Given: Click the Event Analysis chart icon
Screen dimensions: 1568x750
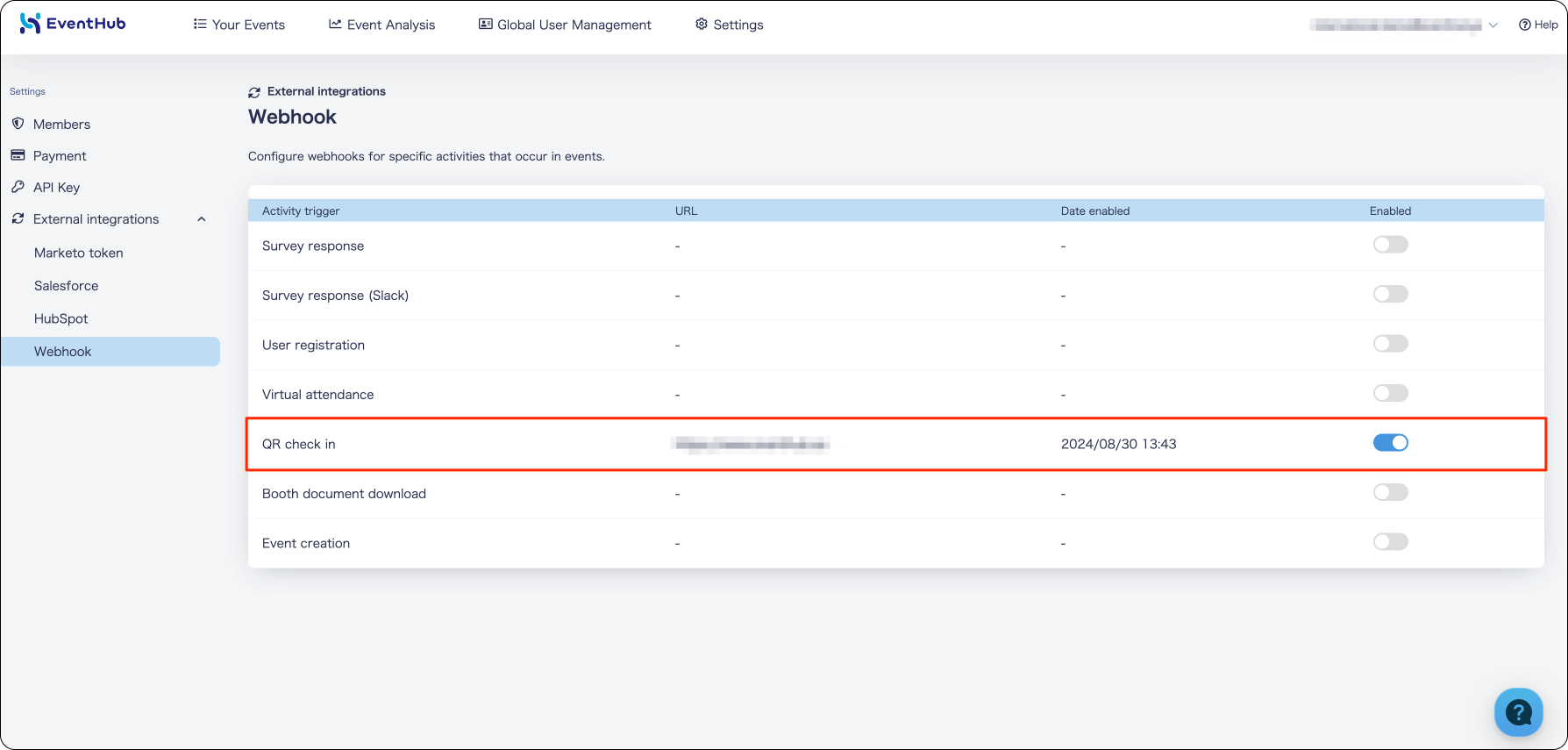Looking at the screenshot, I should click(x=335, y=24).
